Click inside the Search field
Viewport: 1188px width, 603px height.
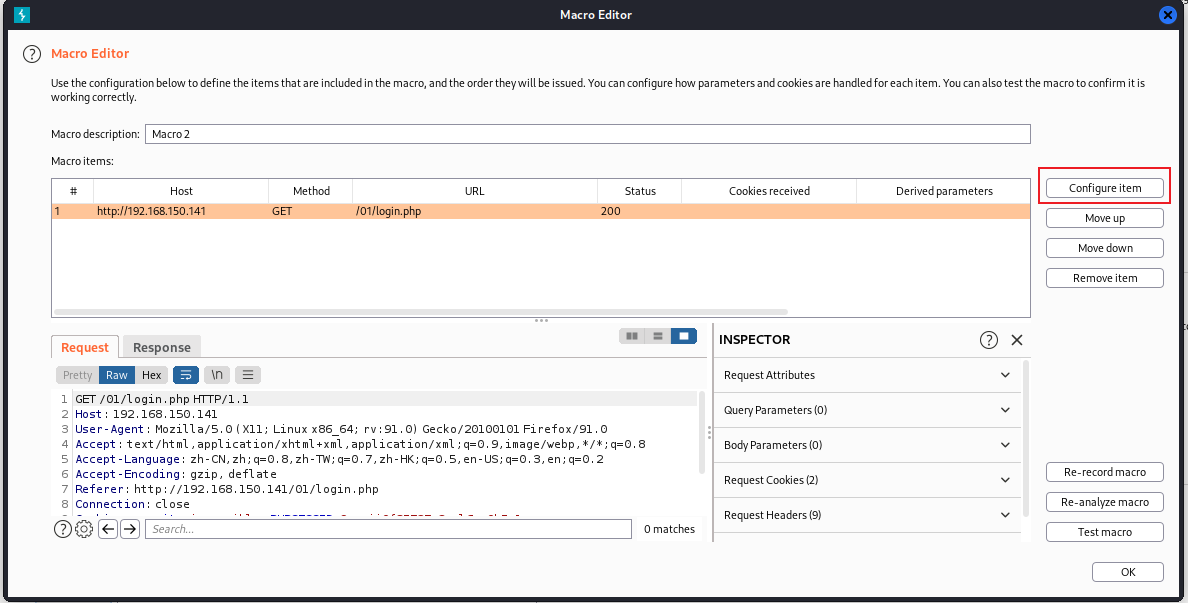pos(388,528)
